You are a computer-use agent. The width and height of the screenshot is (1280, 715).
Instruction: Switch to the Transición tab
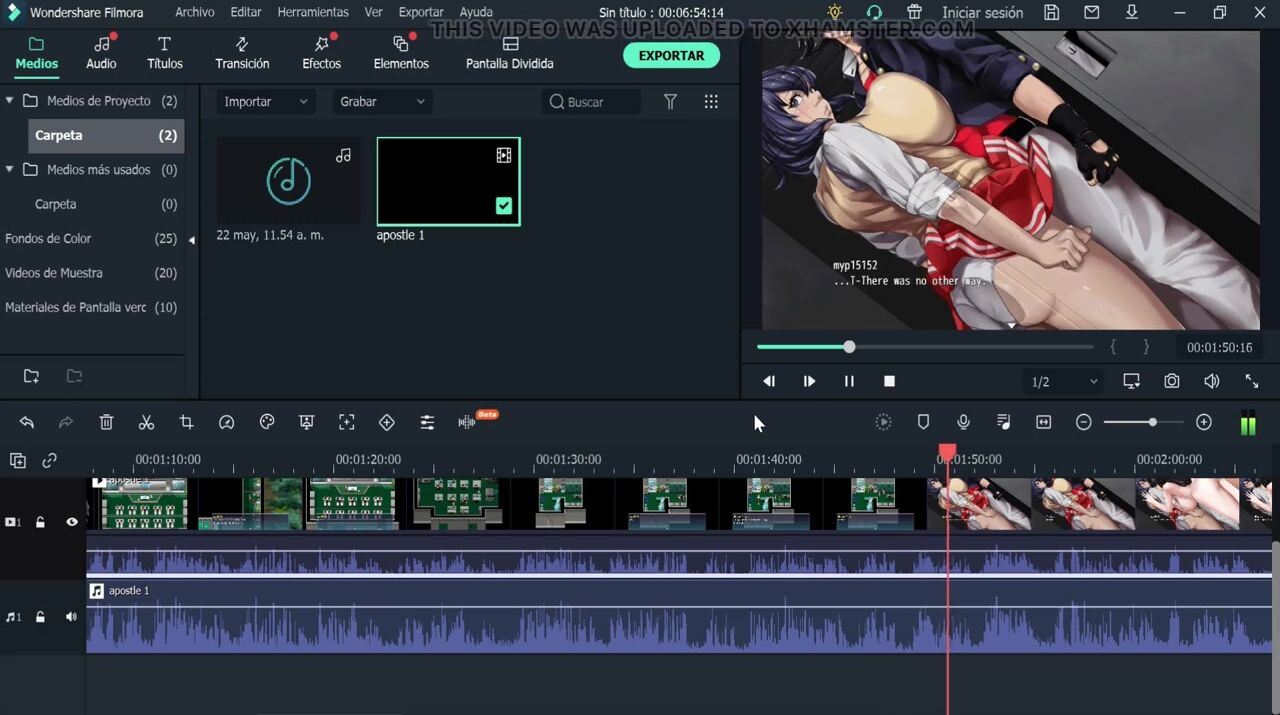(x=242, y=53)
